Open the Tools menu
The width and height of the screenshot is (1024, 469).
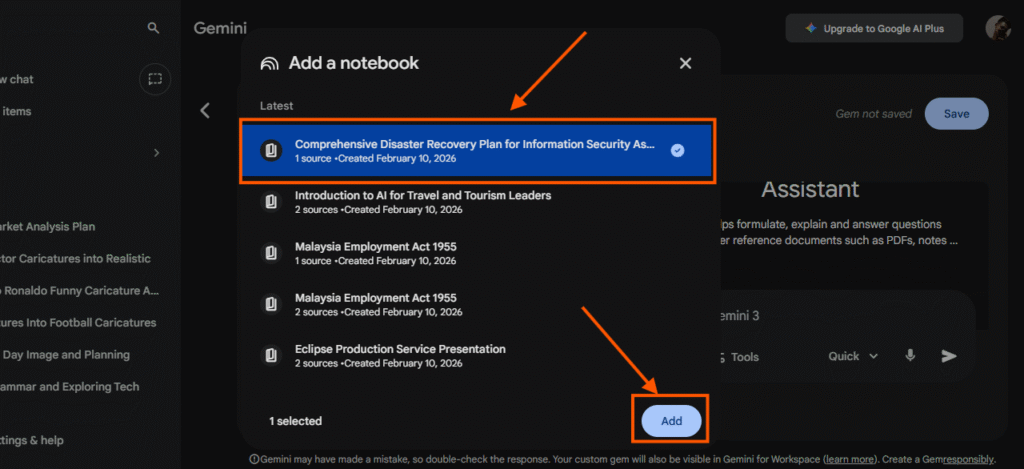tap(743, 357)
